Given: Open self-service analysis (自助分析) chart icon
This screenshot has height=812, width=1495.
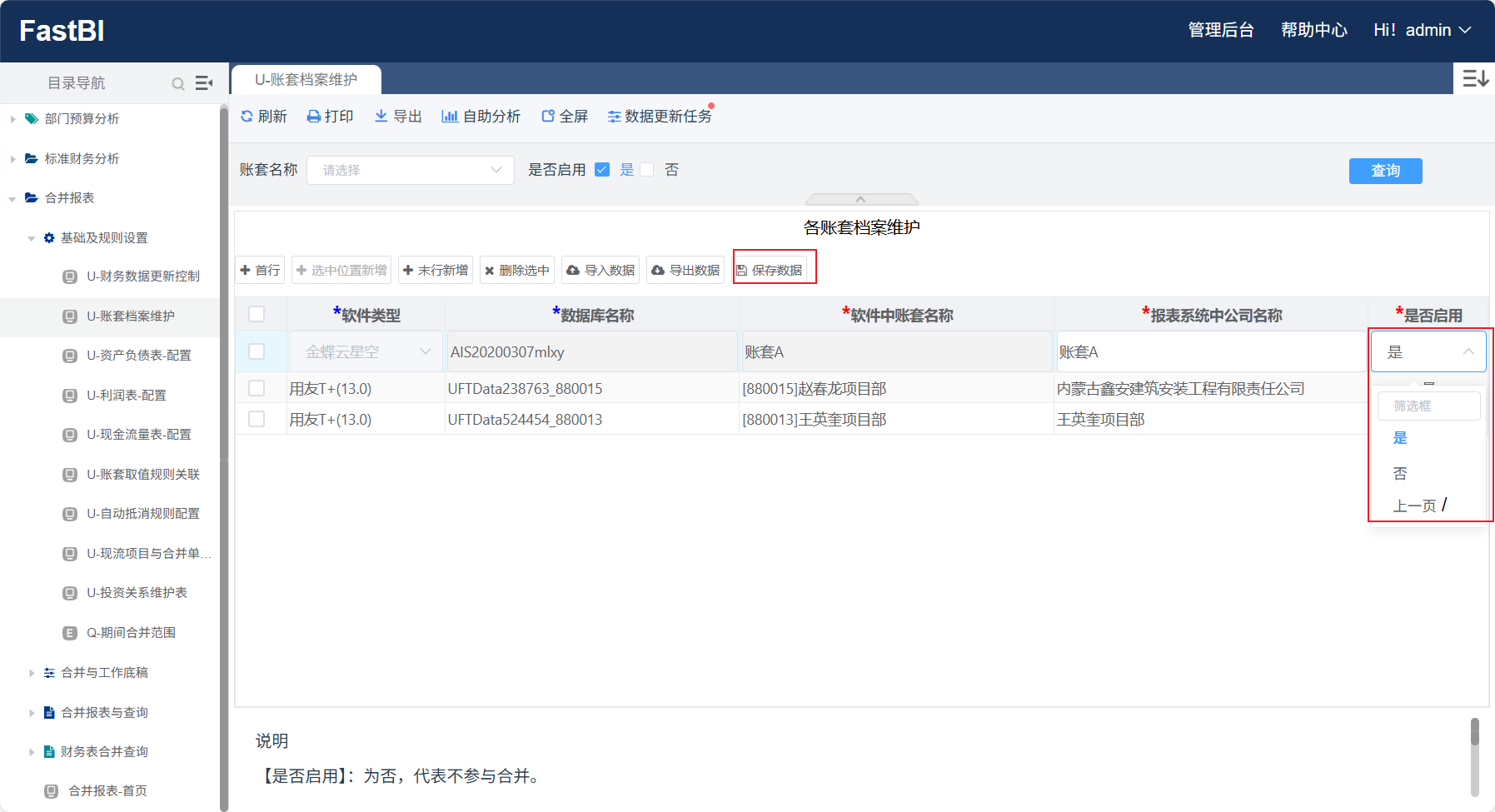Looking at the screenshot, I should (x=450, y=117).
